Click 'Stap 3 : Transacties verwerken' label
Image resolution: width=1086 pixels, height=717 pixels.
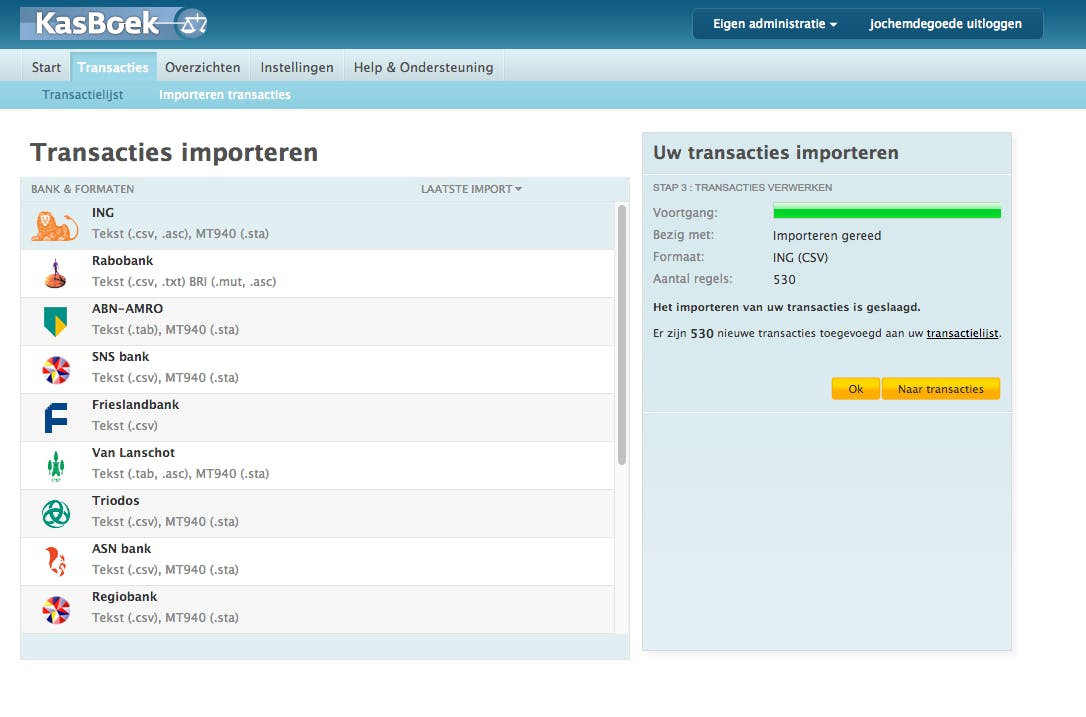click(742, 188)
